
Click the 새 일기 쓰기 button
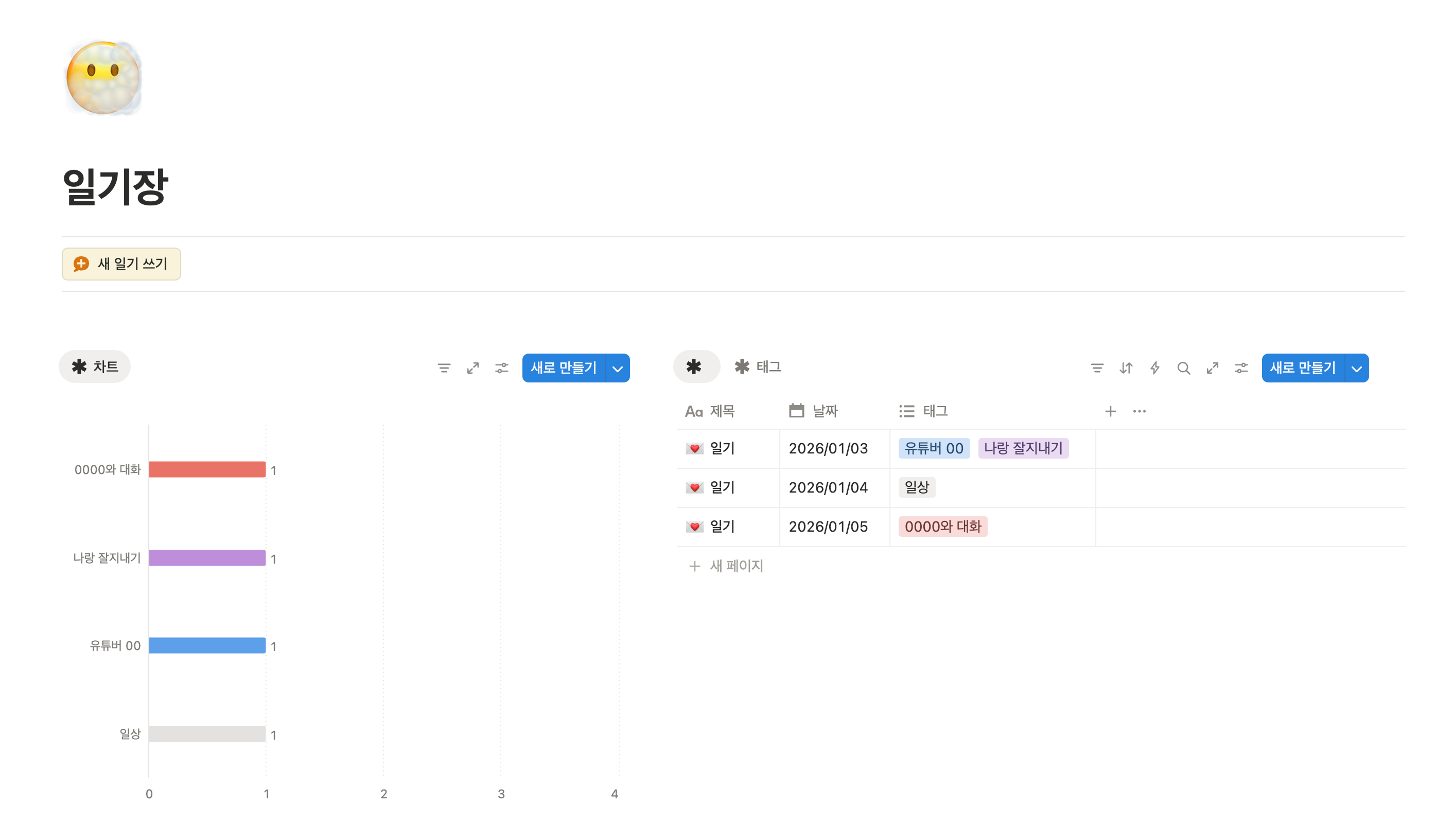tap(121, 264)
